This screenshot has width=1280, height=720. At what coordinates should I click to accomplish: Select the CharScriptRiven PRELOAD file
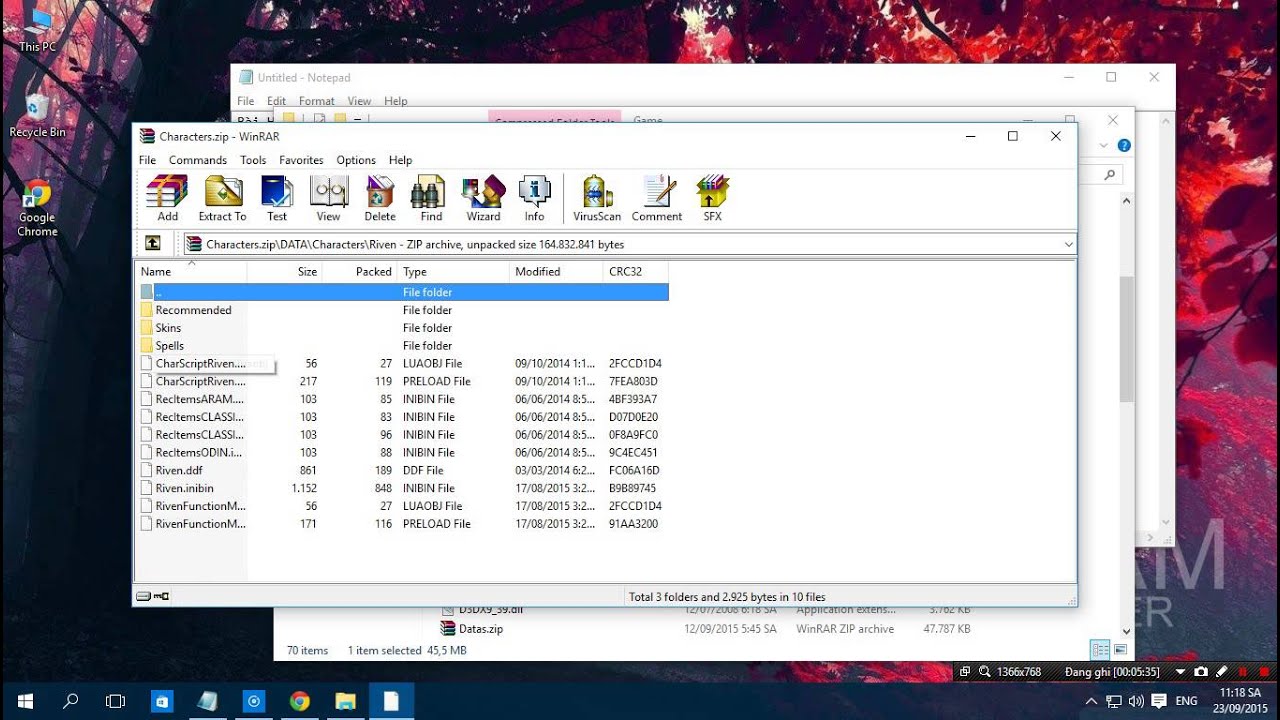pyautogui.click(x=402, y=381)
